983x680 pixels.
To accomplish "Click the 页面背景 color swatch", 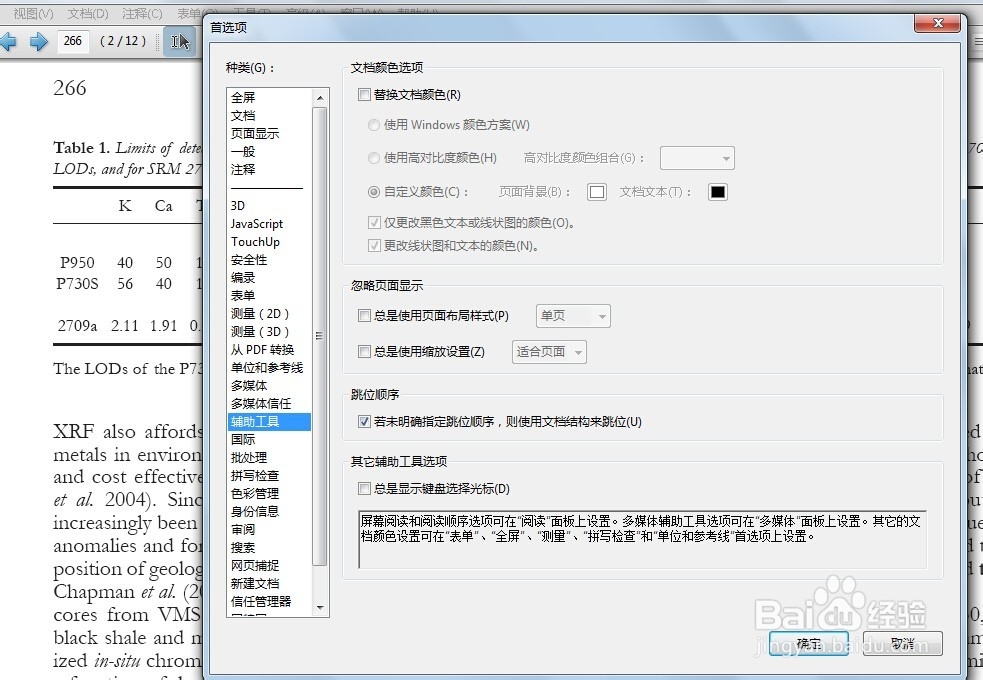I will point(597,191).
